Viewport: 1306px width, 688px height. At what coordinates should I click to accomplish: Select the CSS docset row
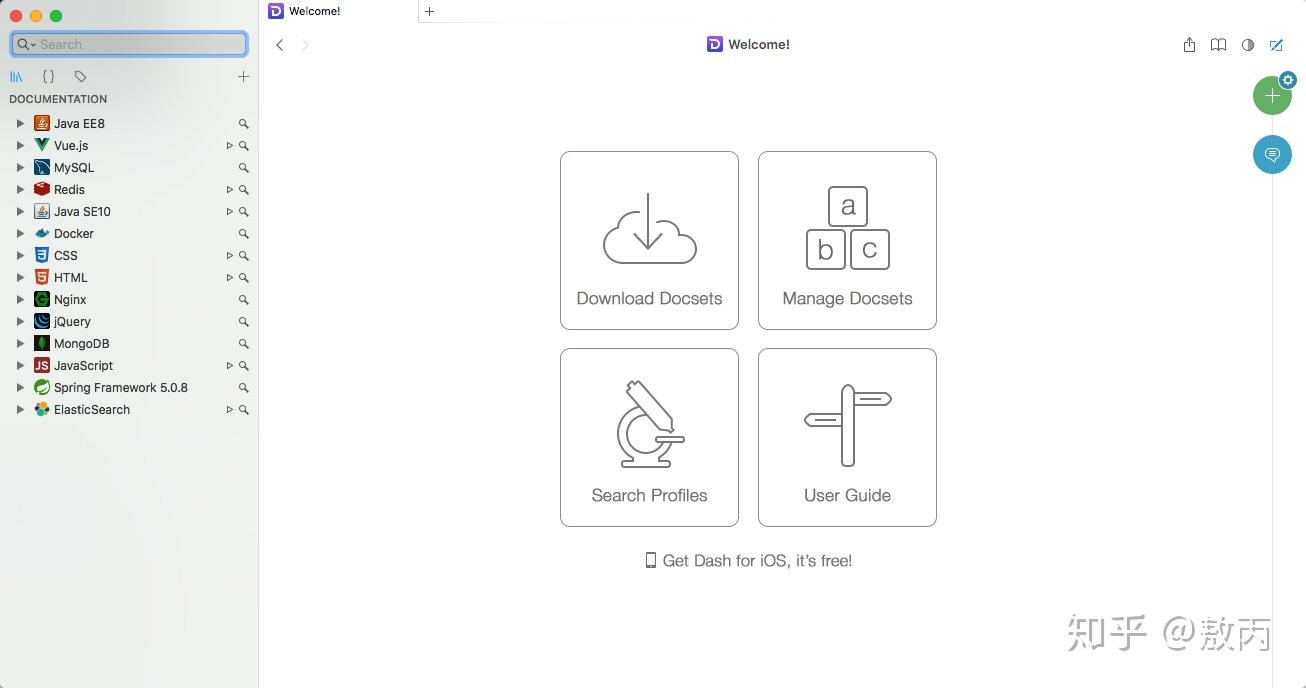[129, 256]
